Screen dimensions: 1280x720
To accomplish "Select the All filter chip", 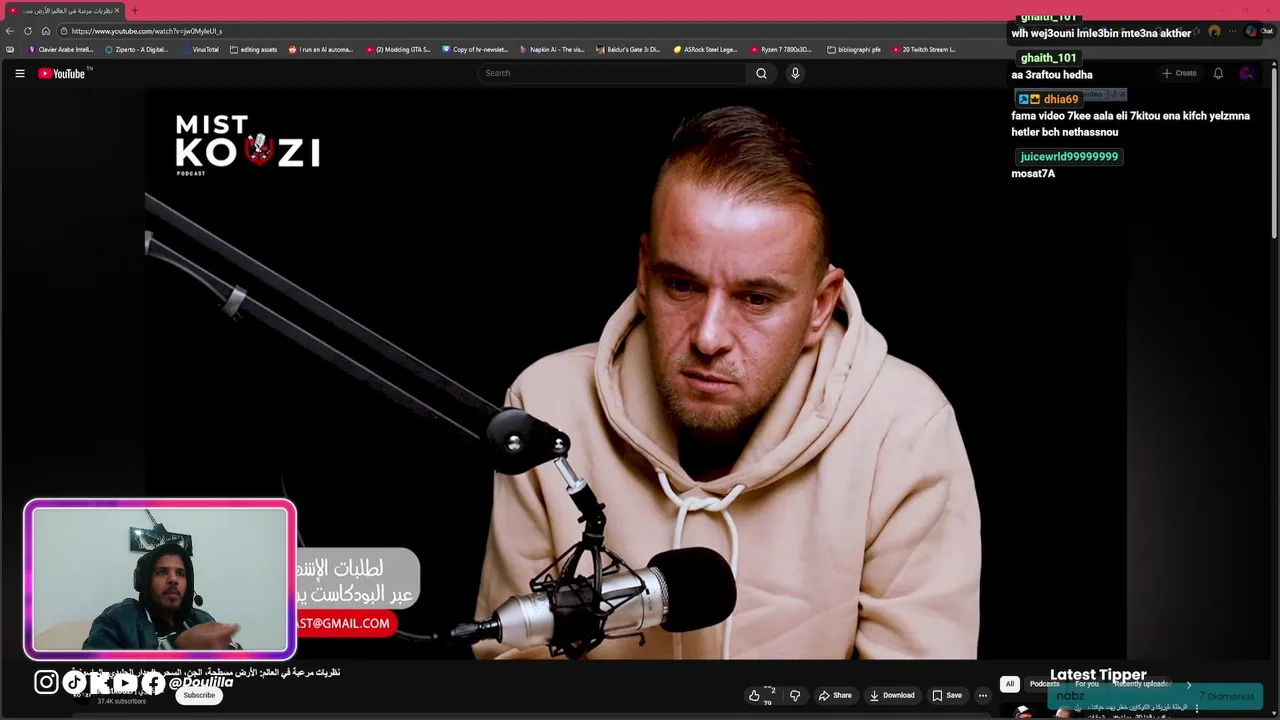I will (x=1010, y=684).
